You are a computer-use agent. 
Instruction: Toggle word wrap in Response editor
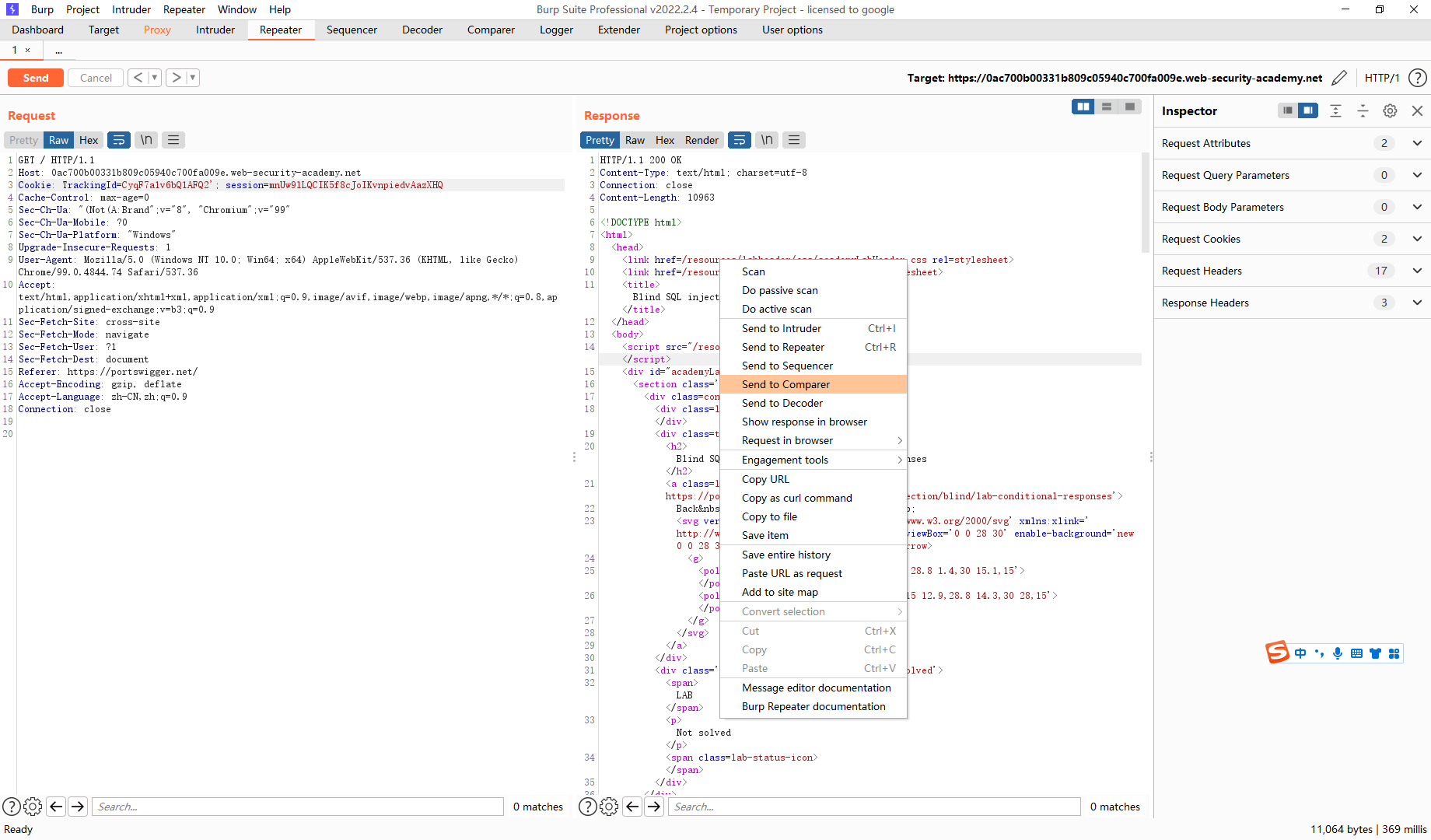pos(740,140)
